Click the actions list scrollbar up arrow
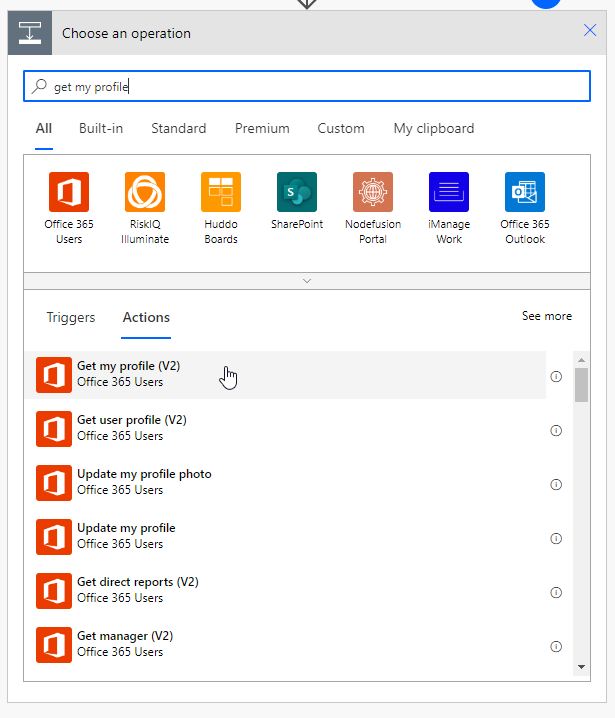 581,360
